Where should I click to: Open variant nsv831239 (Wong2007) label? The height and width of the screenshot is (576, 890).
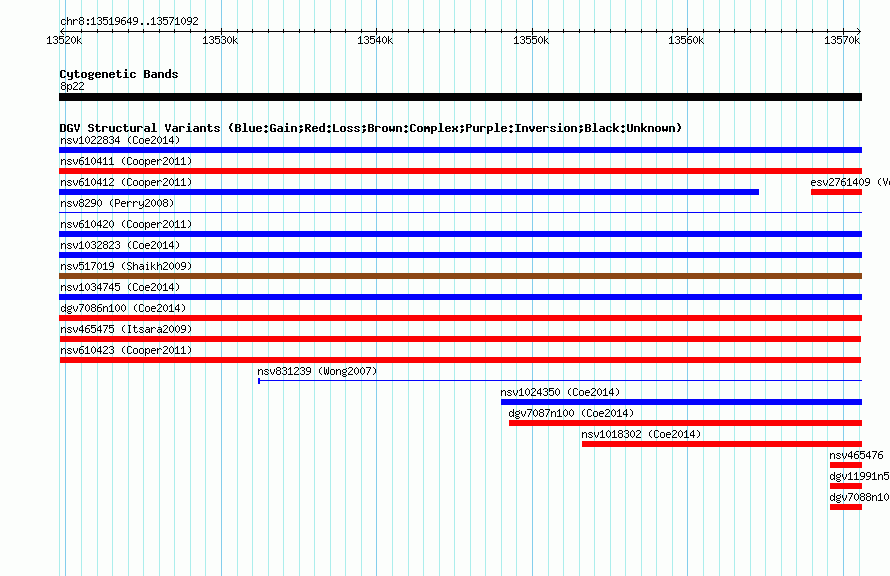point(317,371)
